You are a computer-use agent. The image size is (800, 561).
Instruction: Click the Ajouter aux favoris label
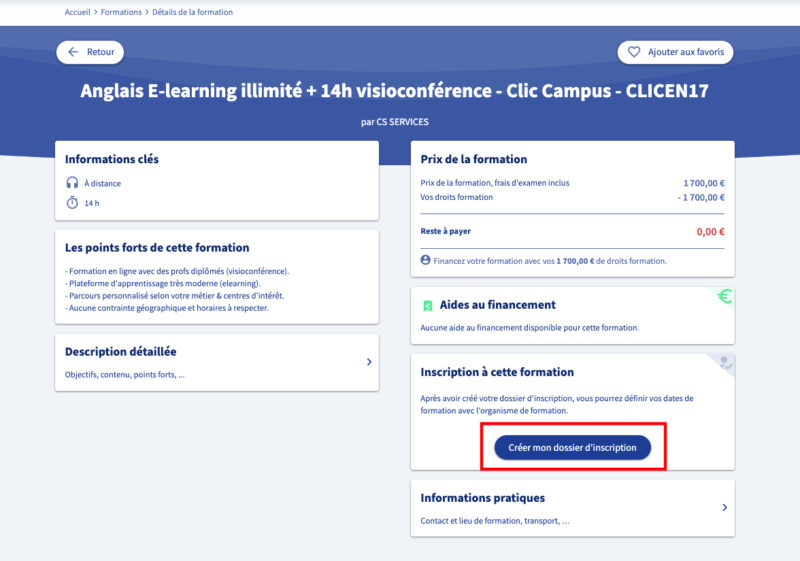click(685, 52)
